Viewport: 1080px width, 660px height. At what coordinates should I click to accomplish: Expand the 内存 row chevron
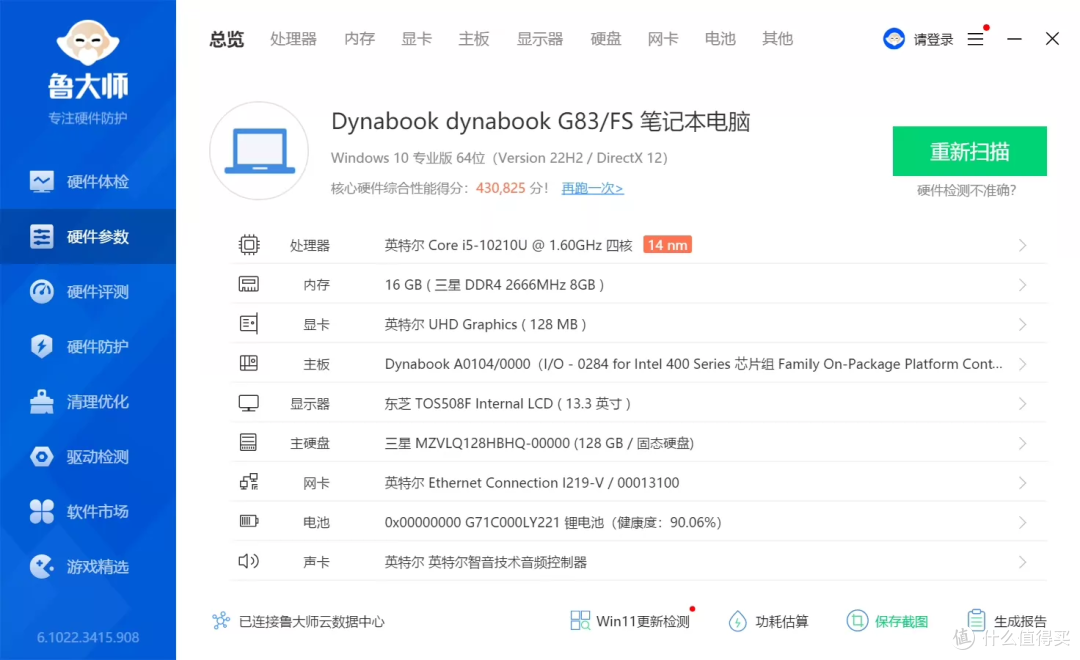1022,285
